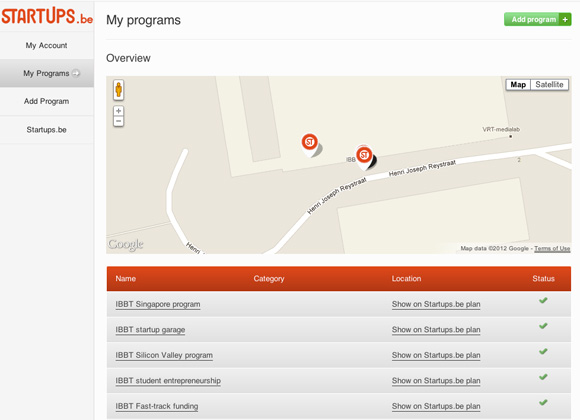Click the green Add program button
Image resolution: width=580 pixels, height=420 pixels.
coord(537,19)
